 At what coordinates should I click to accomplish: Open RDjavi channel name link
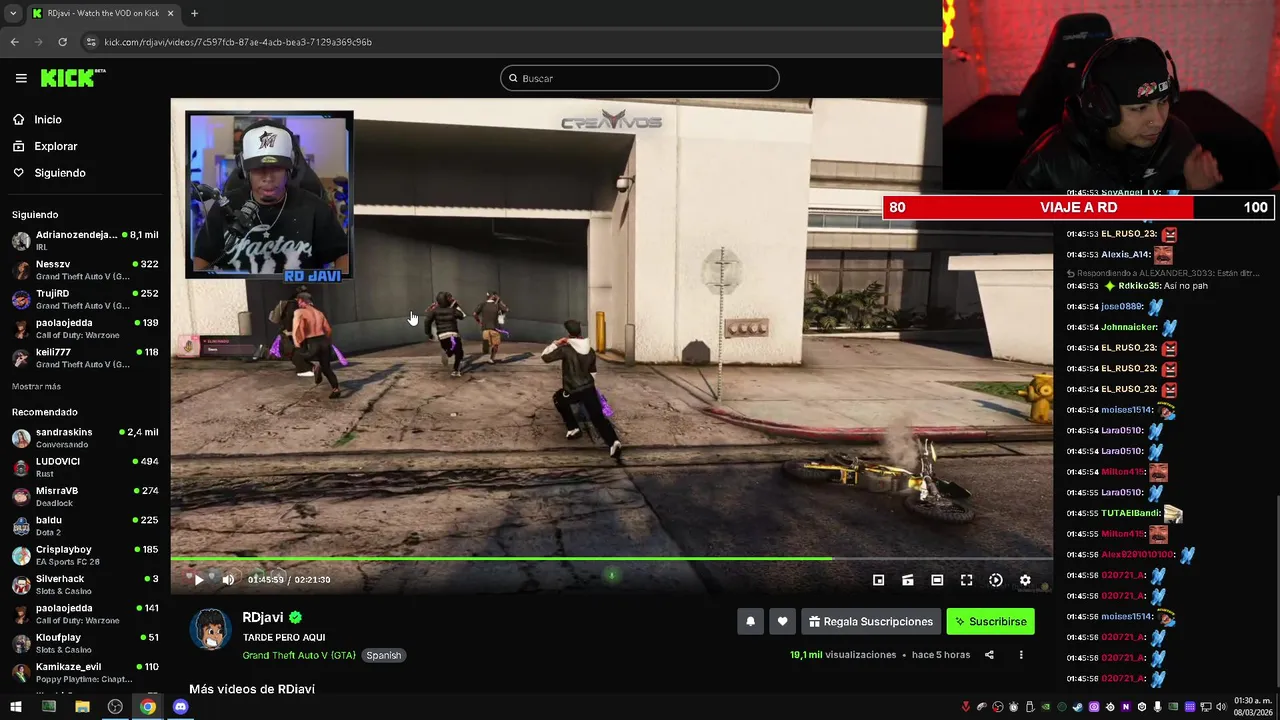[262, 617]
